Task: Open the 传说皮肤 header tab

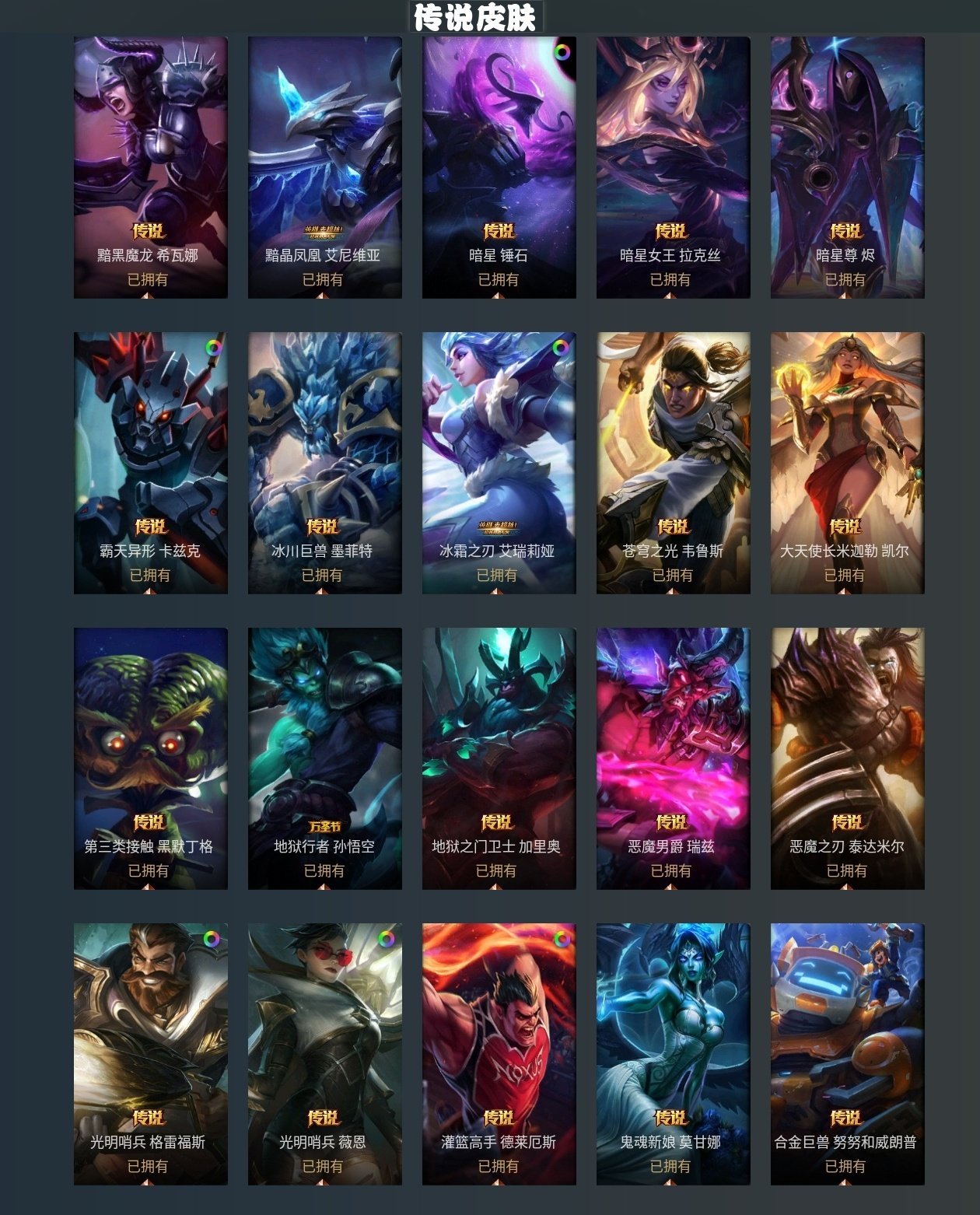Action: coord(475,17)
